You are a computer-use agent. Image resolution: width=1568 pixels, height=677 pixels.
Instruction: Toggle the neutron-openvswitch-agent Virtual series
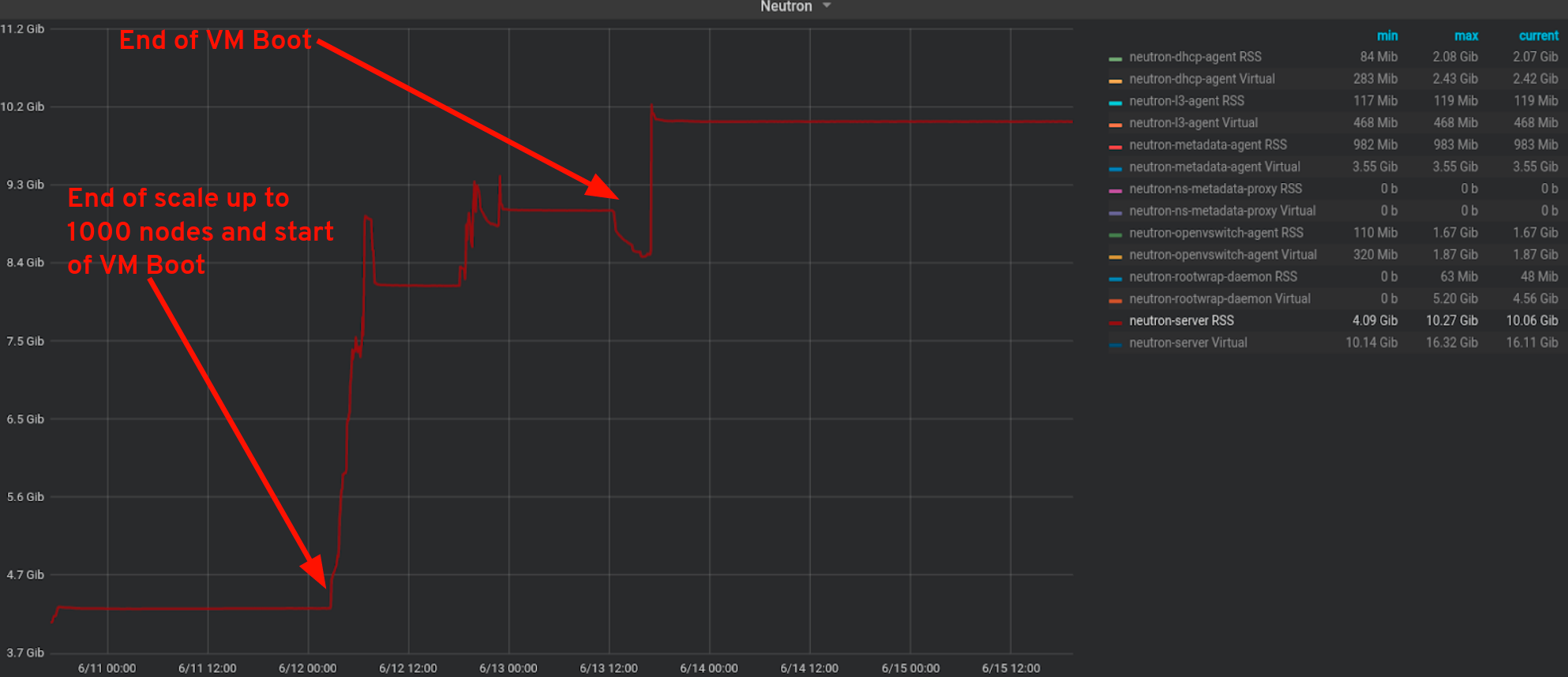[x=1223, y=255]
